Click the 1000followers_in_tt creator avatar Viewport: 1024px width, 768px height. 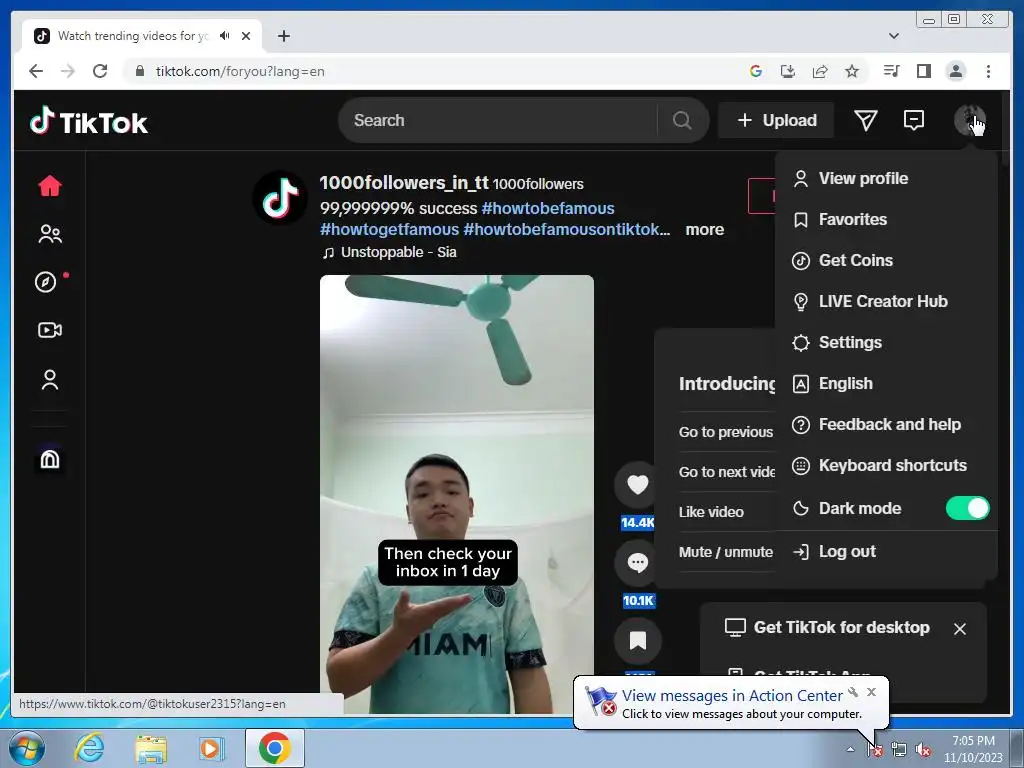point(280,198)
